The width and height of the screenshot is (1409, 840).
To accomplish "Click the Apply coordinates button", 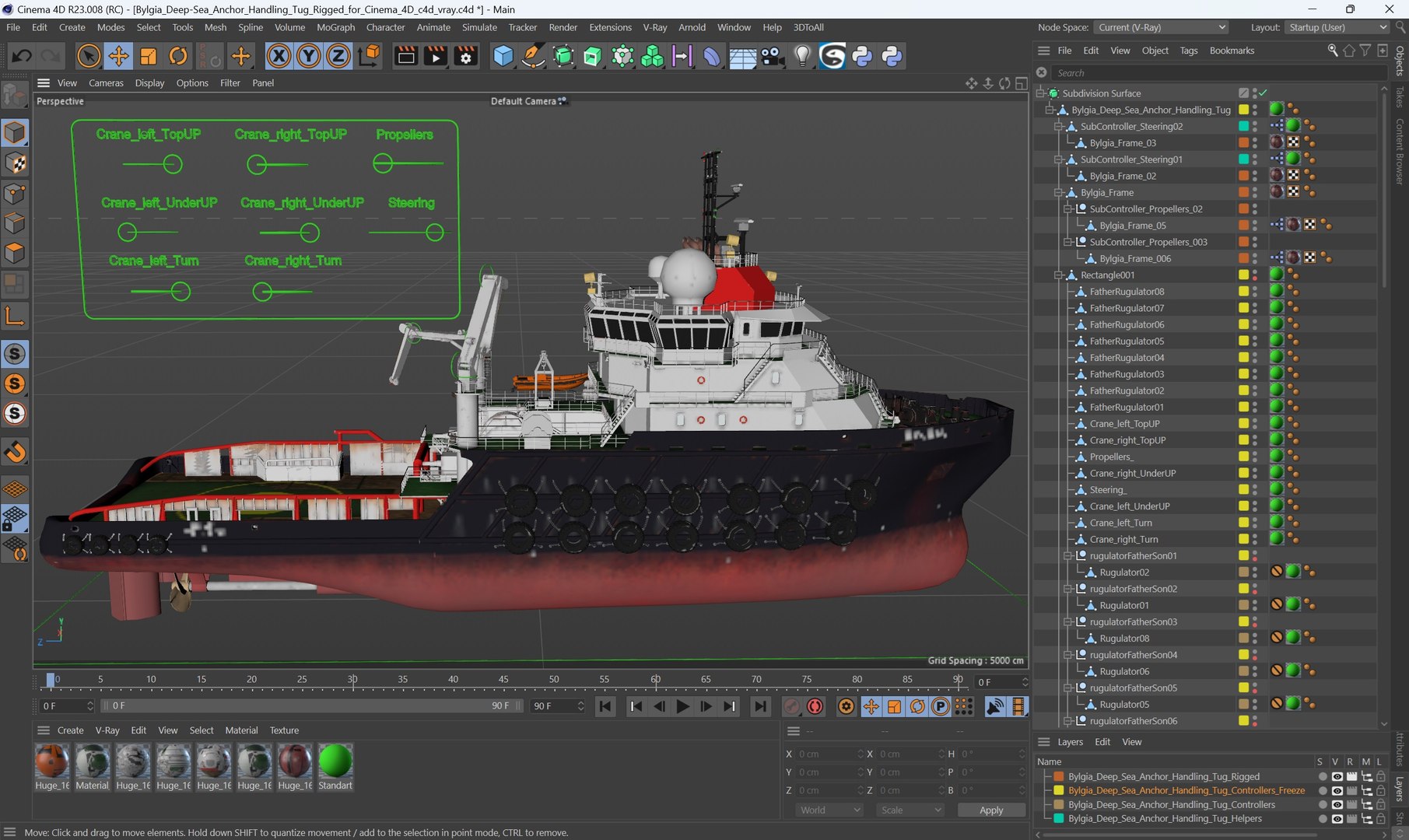I will 990,810.
